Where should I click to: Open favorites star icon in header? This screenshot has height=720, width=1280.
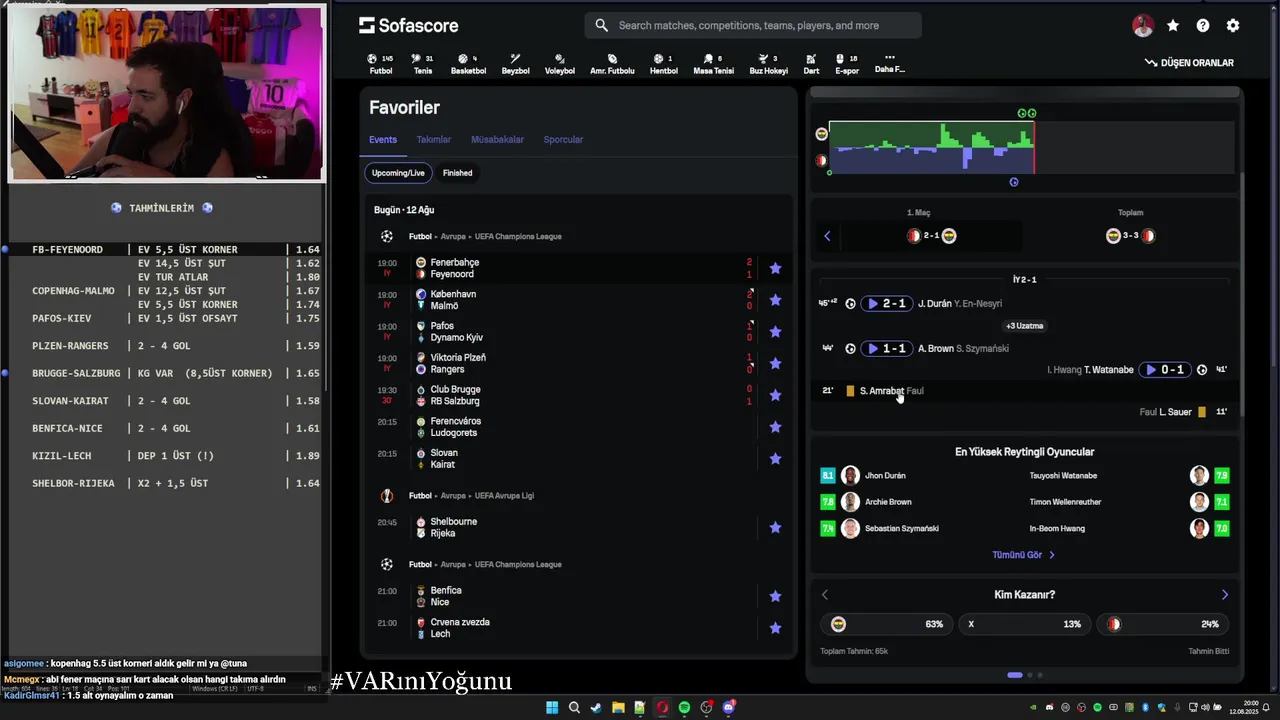(1173, 26)
